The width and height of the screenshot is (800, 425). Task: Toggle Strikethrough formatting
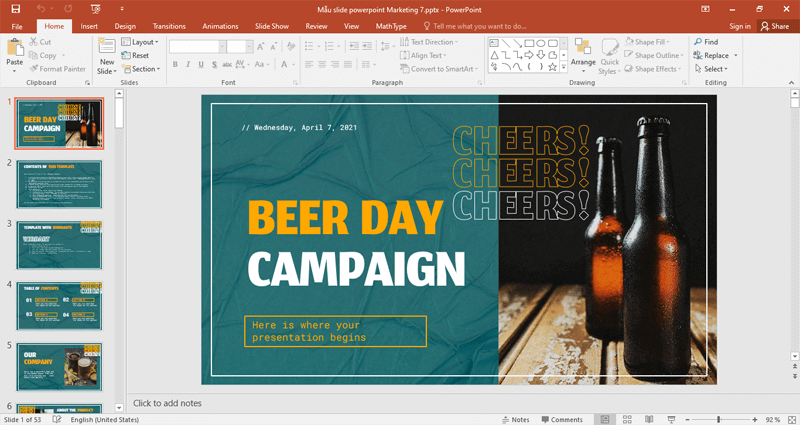tap(227, 64)
